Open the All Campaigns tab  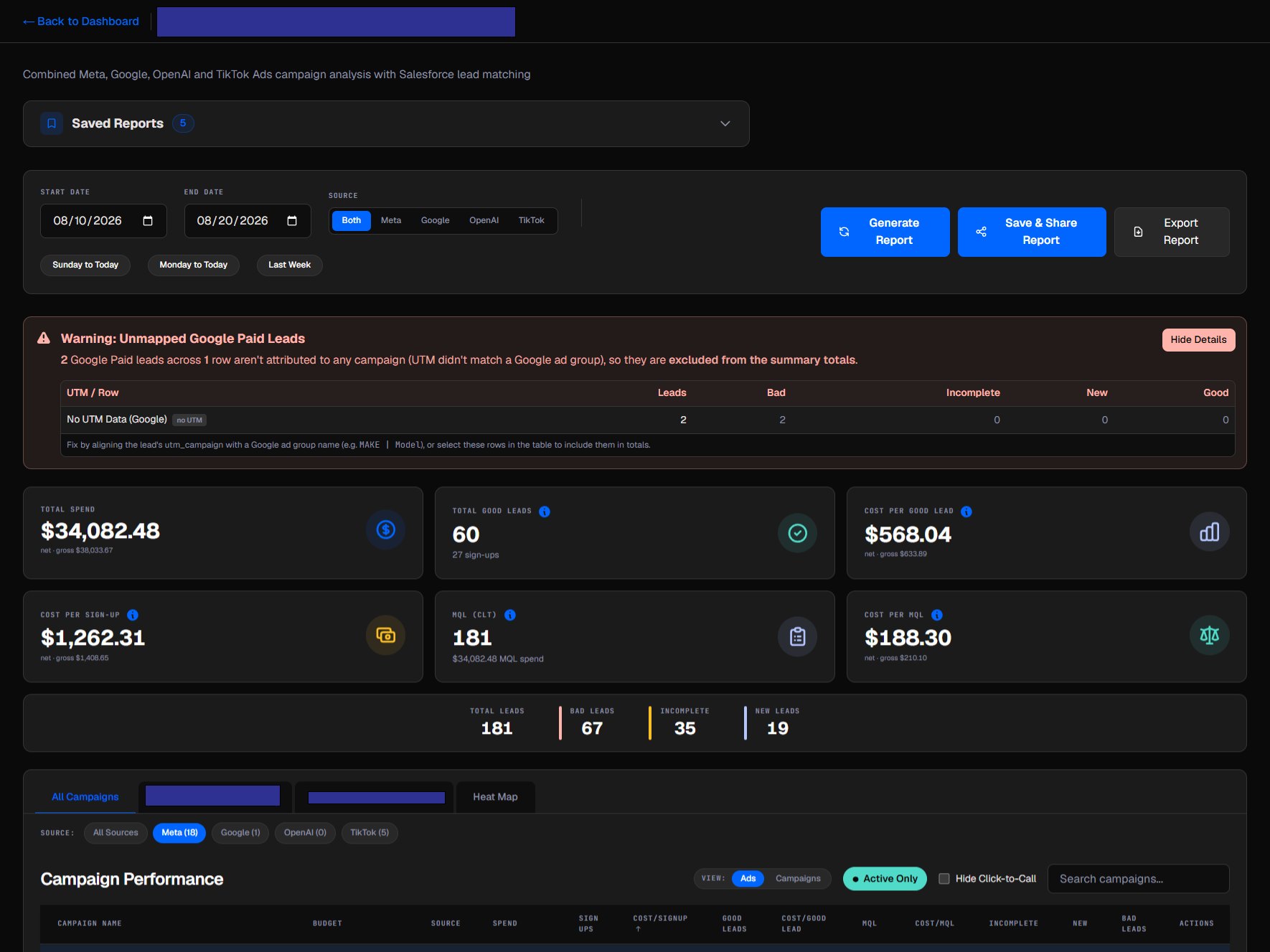(x=85, y=797)
